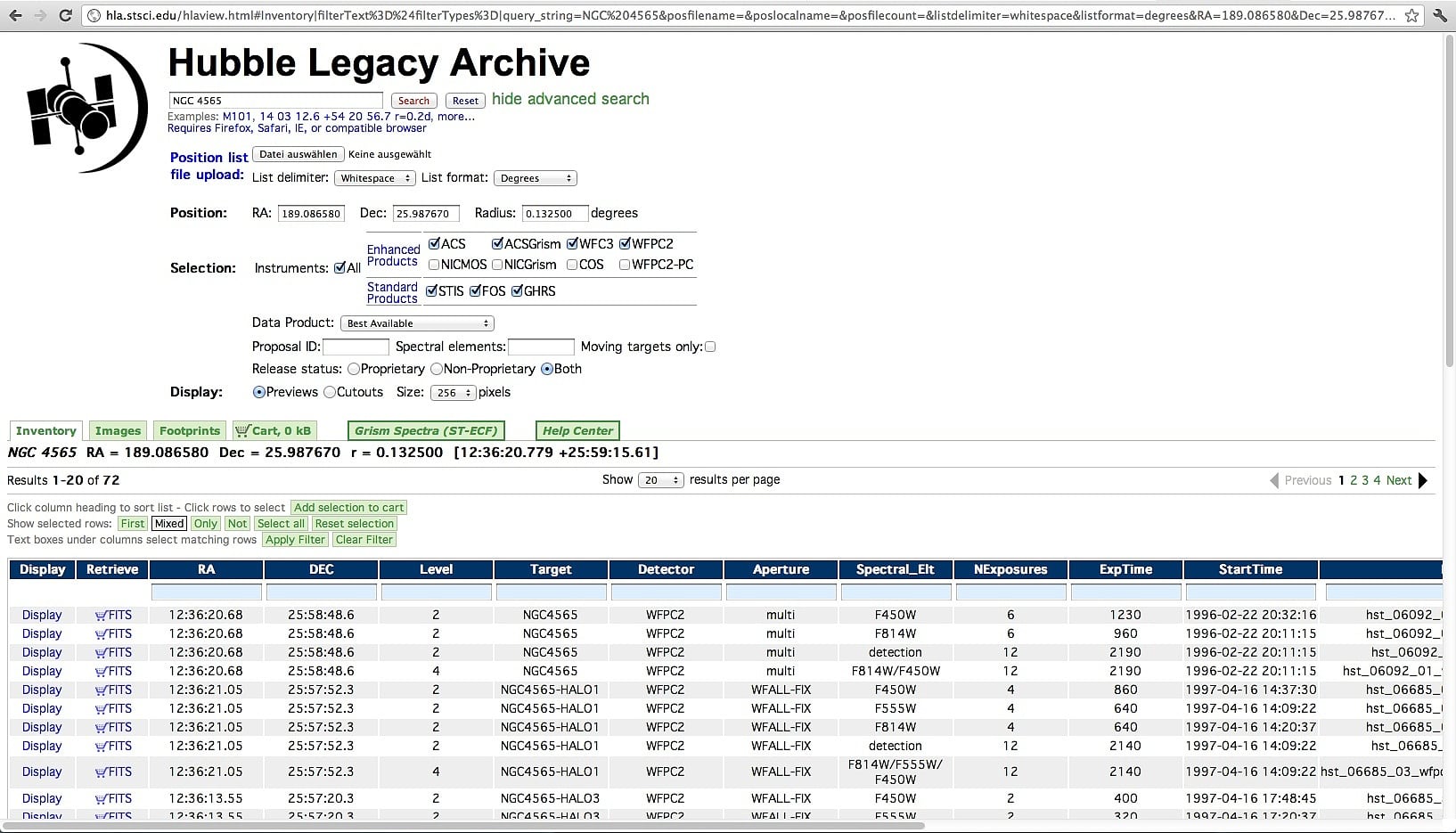The height and width of the screenshot is (833, 1456).
Task: Bookmark this page with the star icon
Action: click(1411, 15)
